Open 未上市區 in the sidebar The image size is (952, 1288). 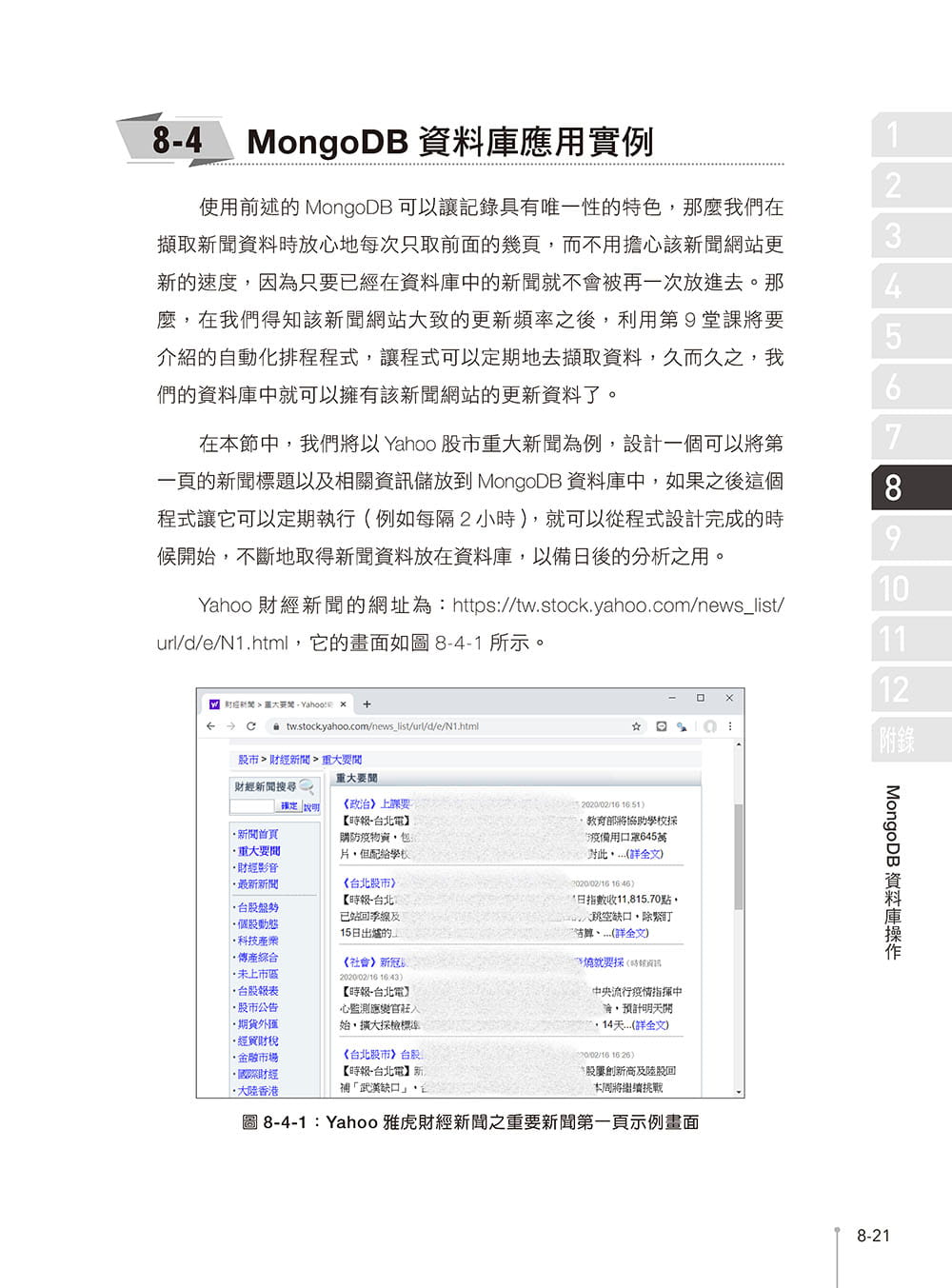coord(258,974)
